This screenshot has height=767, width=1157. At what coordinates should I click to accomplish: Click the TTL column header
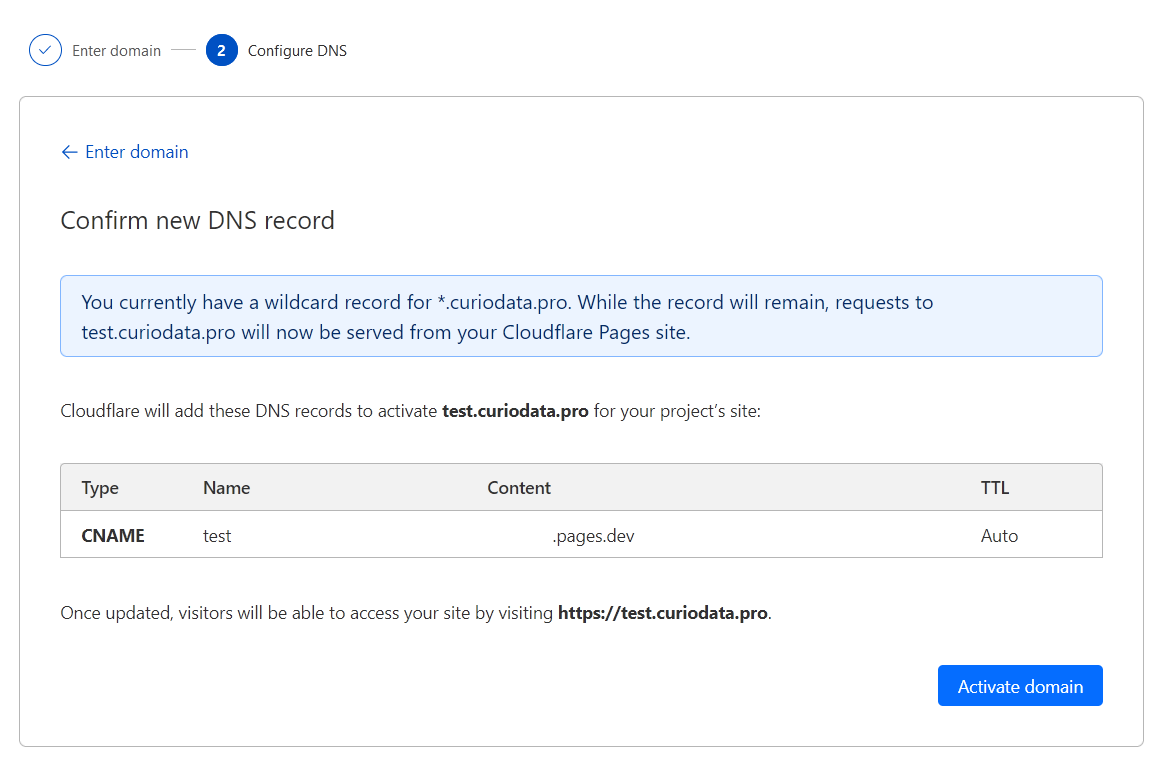994,488
